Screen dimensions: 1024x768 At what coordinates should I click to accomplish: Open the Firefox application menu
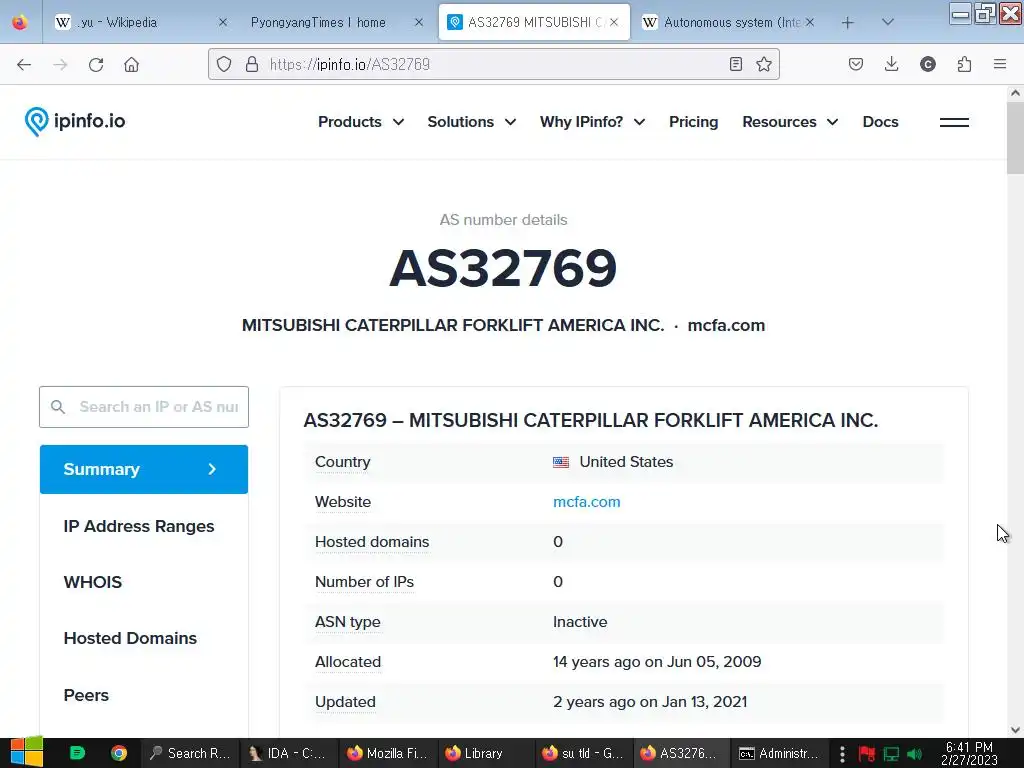[1000, 64]
